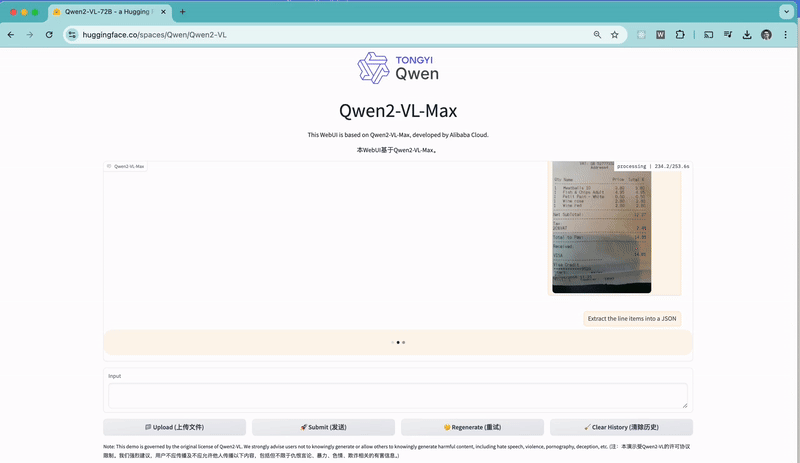Click the loading dots response bubble
800x463 pixels.
(398, 342)
